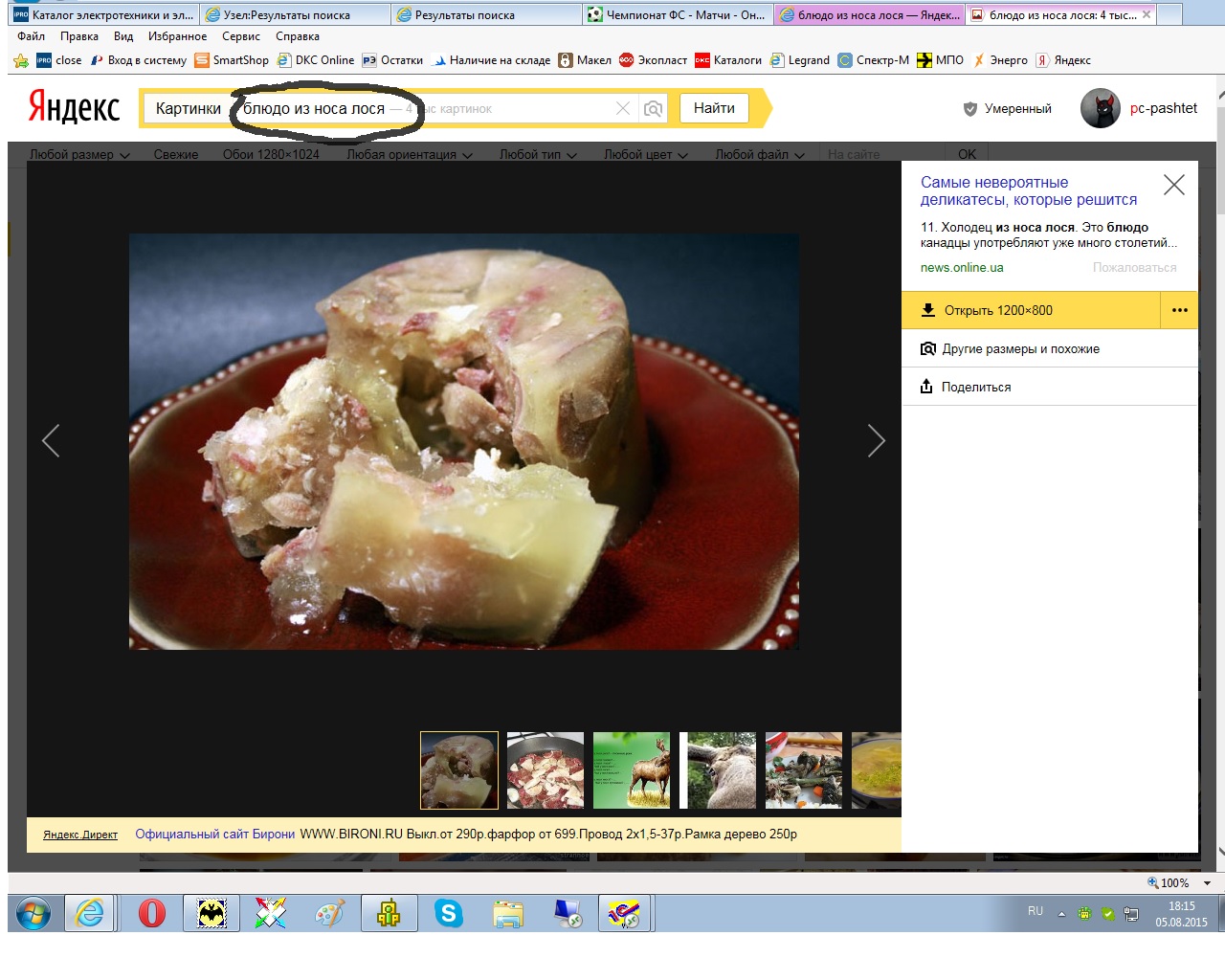The width and height of the screenshot is (1225, 980).
Task: Launch Opera from the taskbar
Action: 151,913
